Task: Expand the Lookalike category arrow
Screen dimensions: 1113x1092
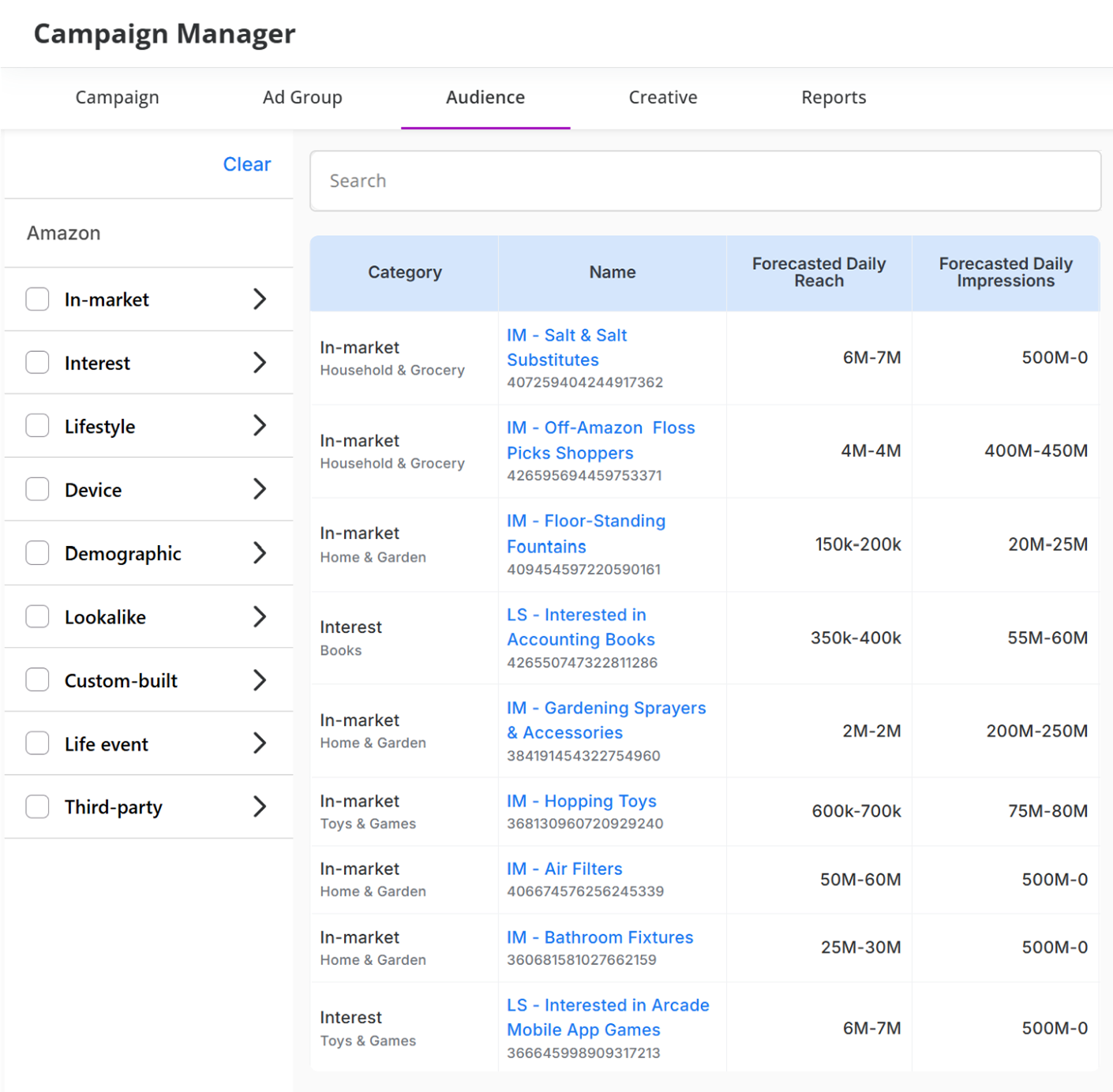Action: (260, 616)
